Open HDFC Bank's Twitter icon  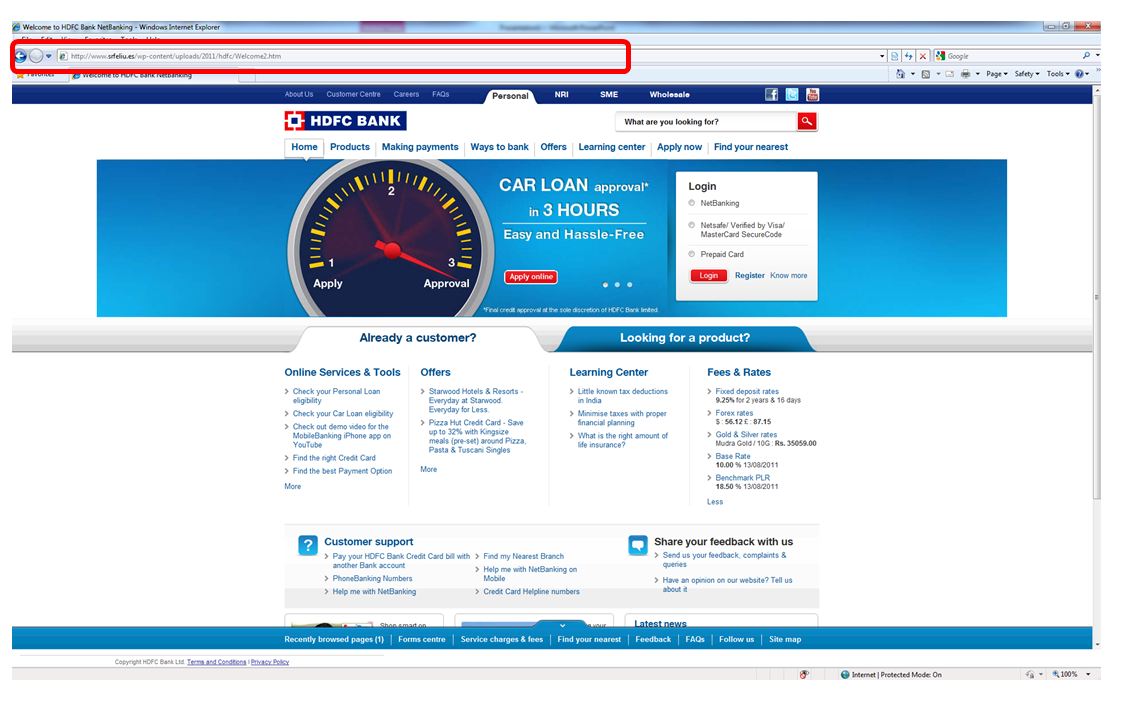point(792,95)
